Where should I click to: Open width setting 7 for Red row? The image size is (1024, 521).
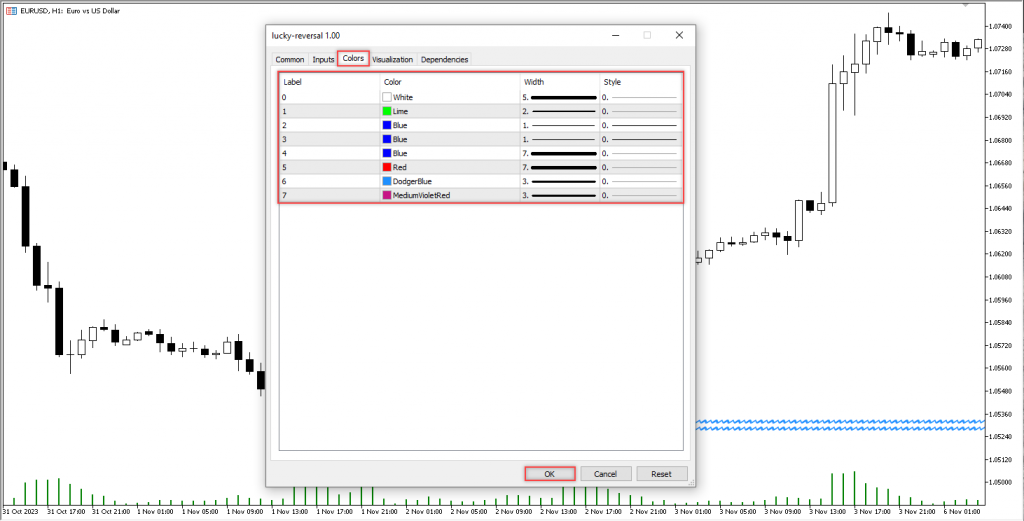[560, 167]
